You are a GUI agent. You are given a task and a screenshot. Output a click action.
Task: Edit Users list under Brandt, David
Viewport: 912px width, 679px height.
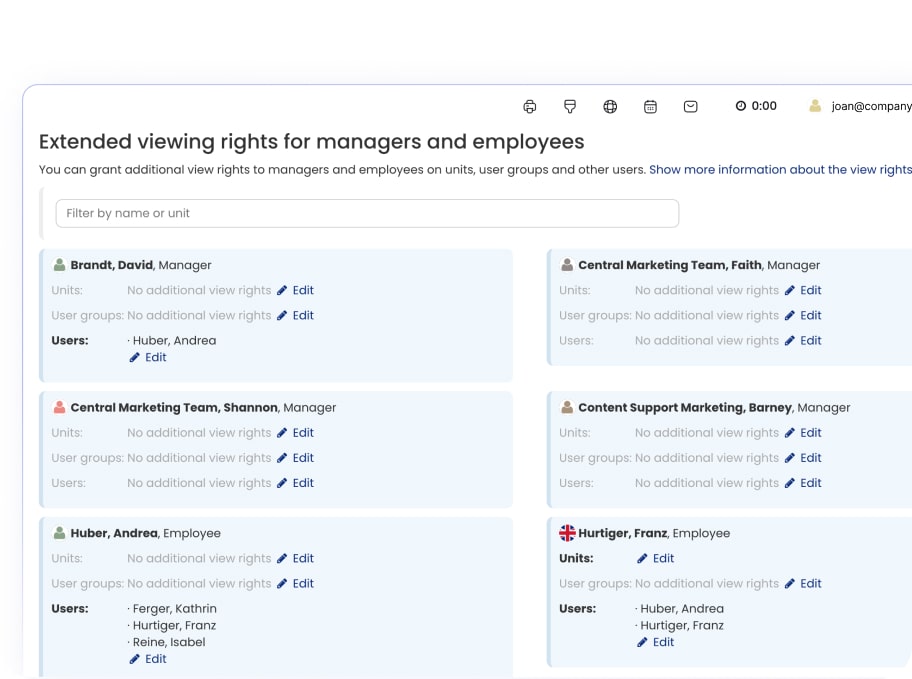tap(148, 357)
